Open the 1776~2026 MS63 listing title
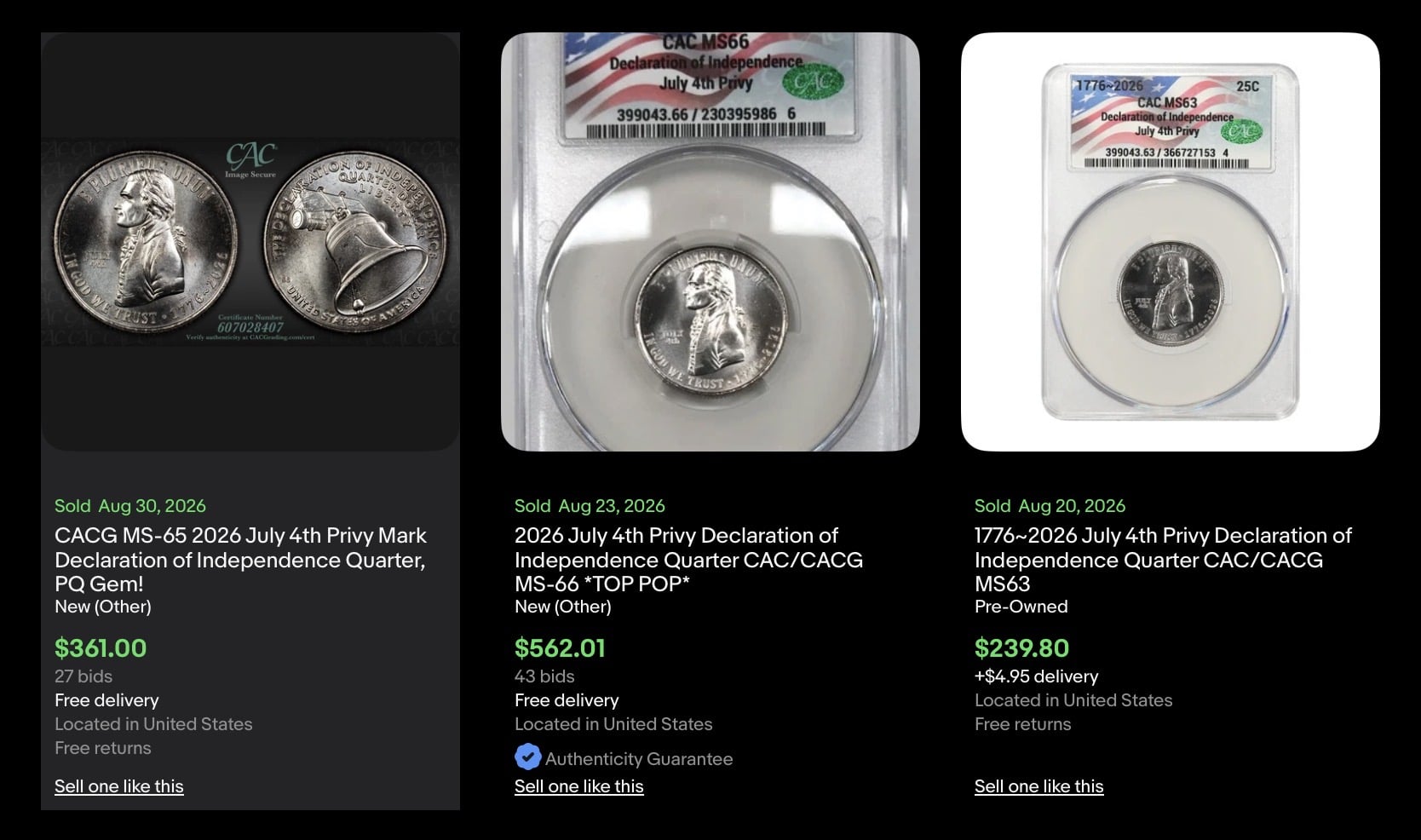The width and height of the screenshot is (1421, 840). 1163,560
